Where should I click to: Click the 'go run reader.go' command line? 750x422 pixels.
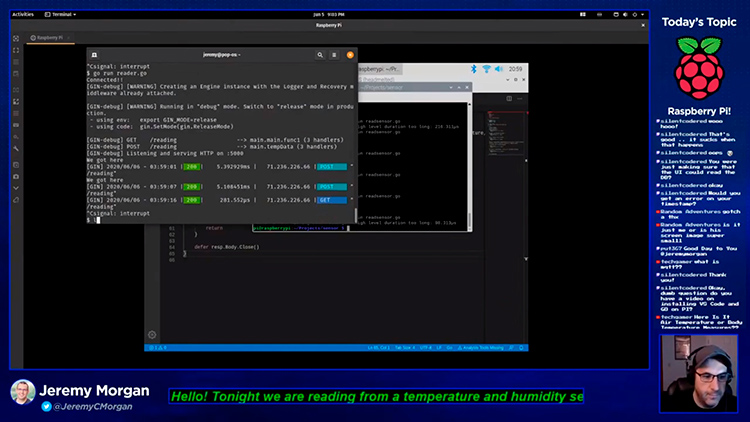[117, 73]
